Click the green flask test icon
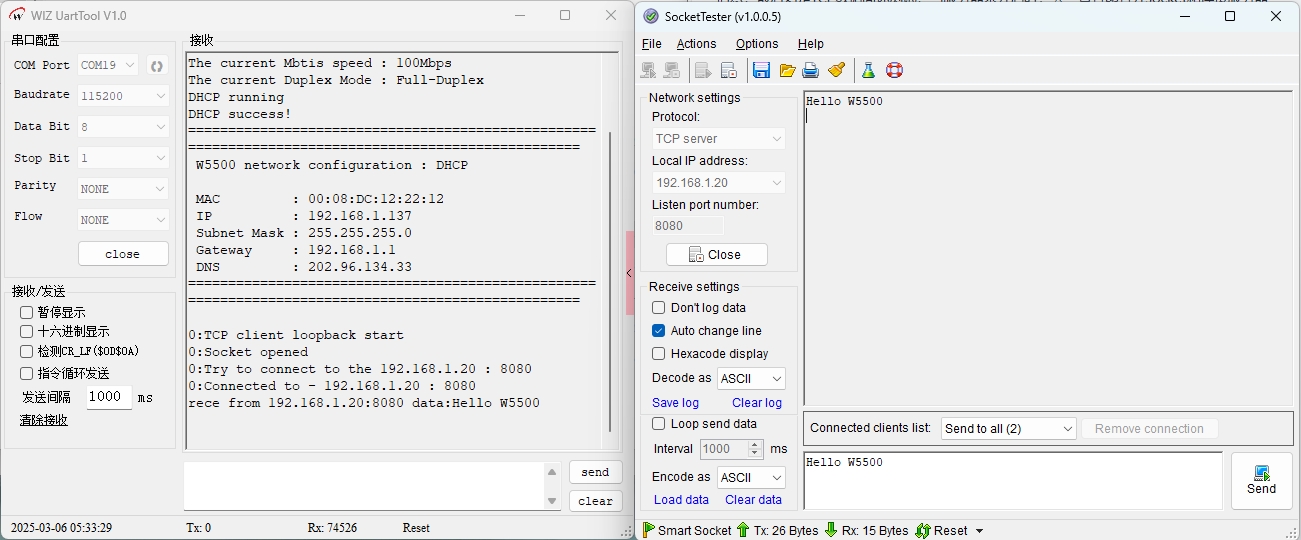The height and width of the screenshot is (540, 1301). [x=868, y=70]
